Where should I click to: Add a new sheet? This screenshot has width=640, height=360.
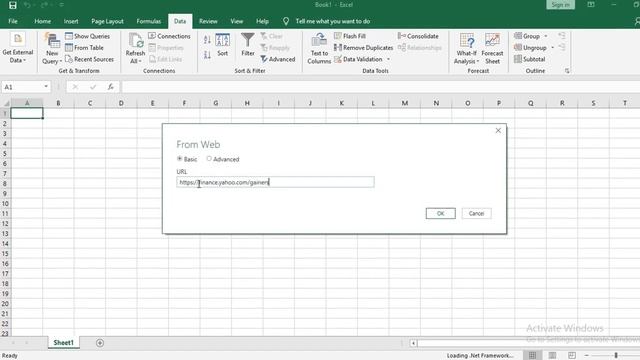point(100,343)
